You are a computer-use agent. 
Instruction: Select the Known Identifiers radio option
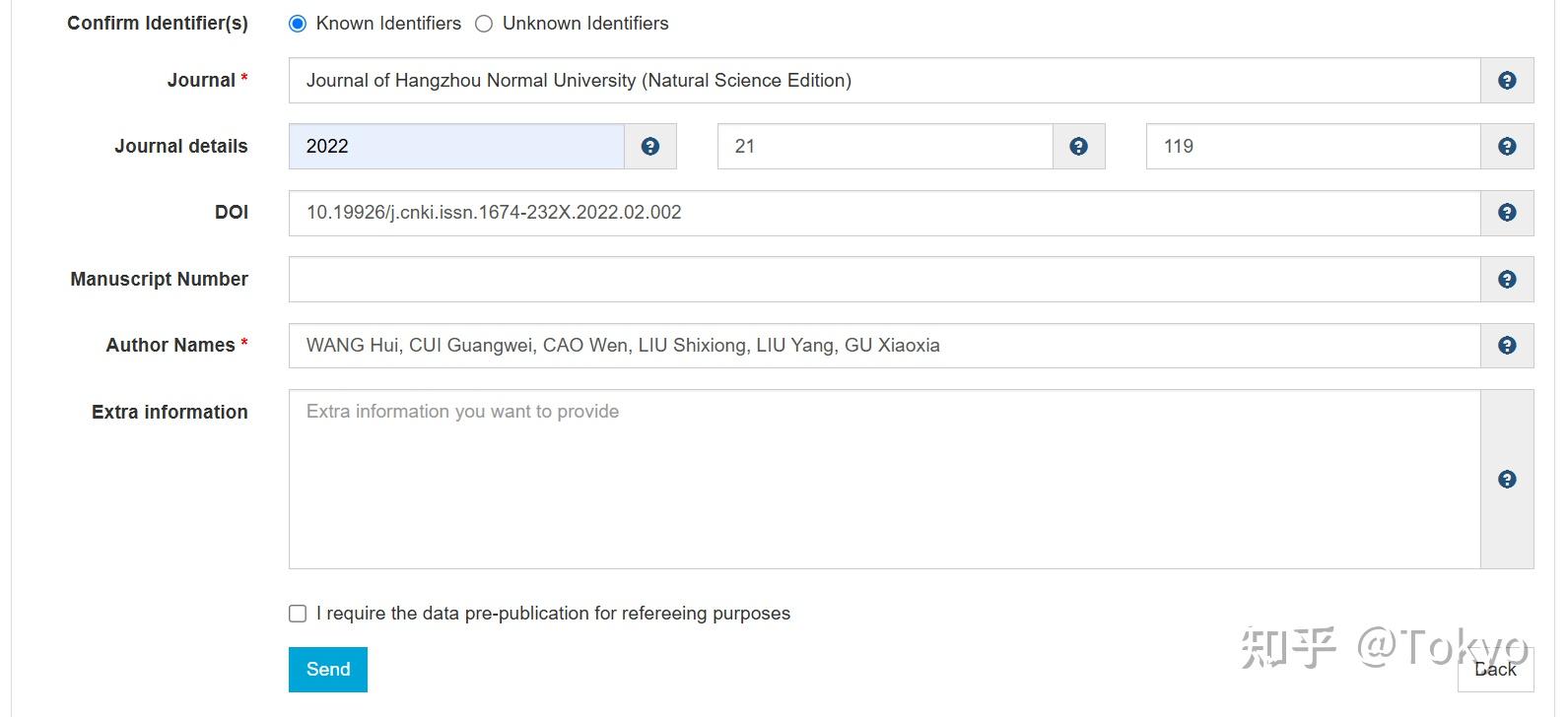point(298,24)
